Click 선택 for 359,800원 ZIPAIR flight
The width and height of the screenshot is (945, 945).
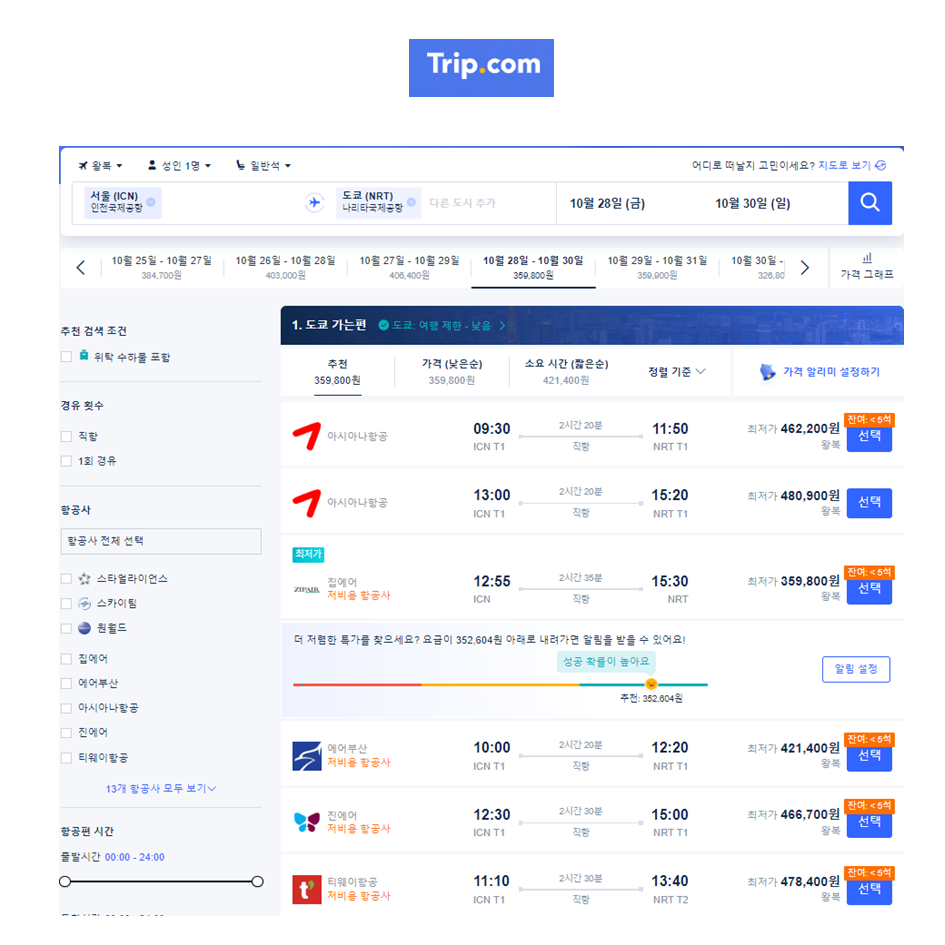pos(869,589)
